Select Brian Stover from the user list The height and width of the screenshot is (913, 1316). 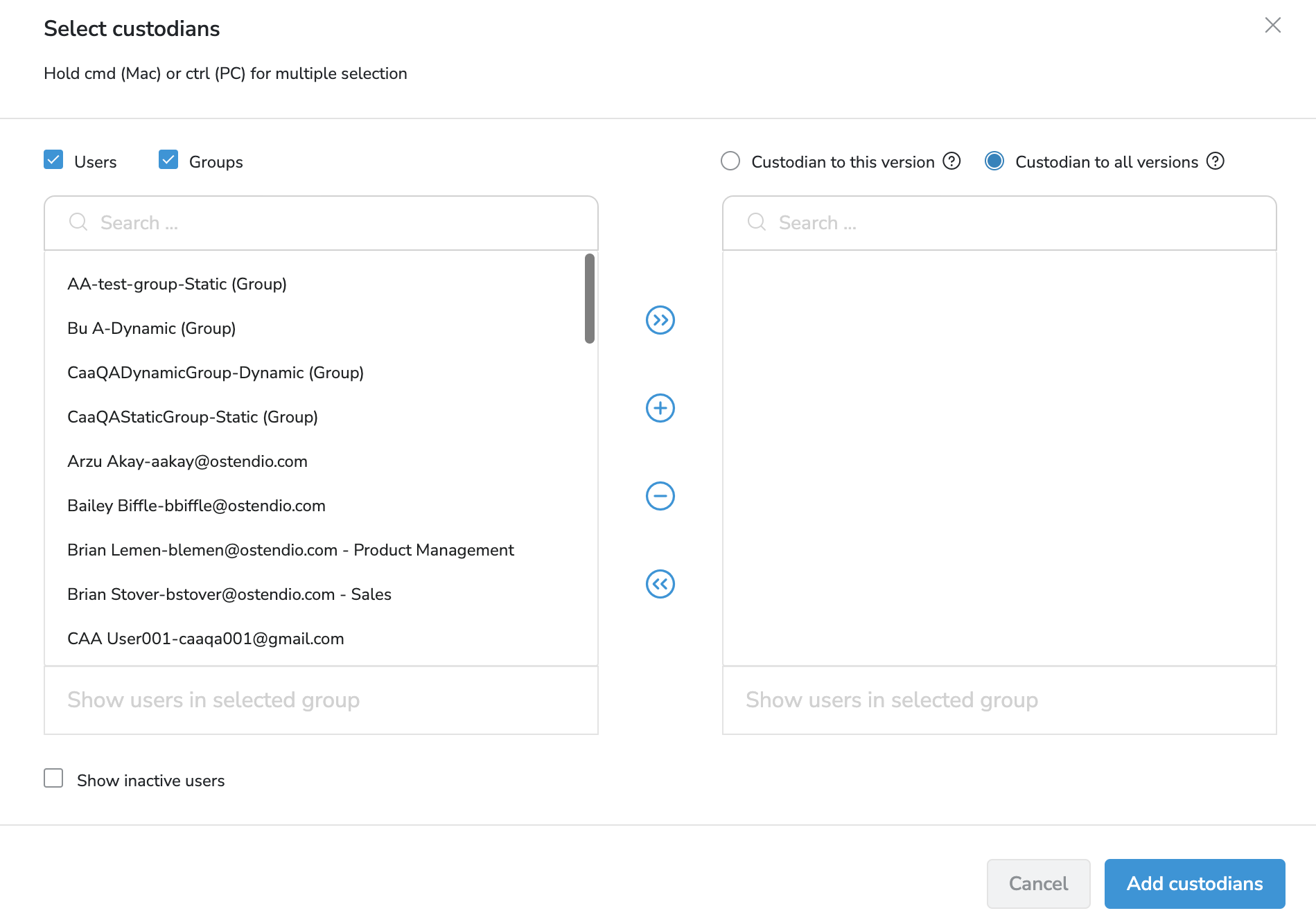[229, 594]
